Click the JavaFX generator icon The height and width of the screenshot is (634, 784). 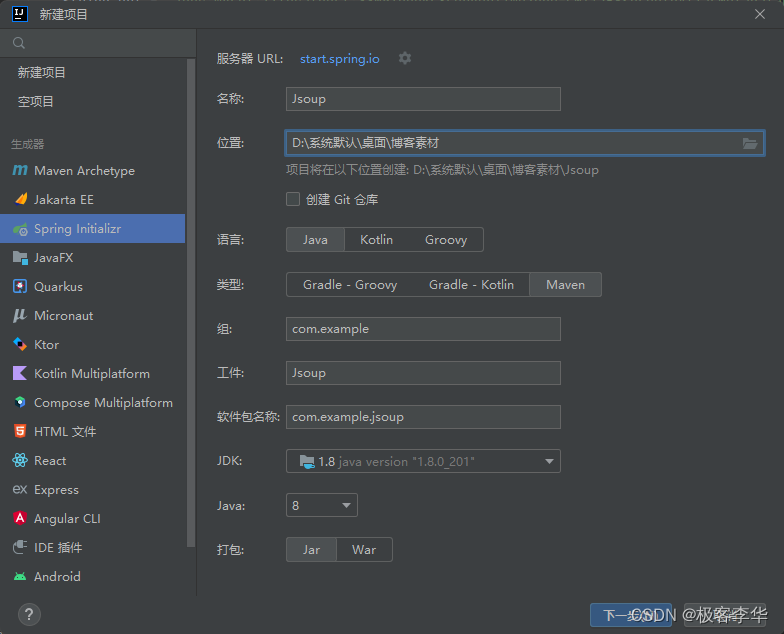click(x=20, y=258)
